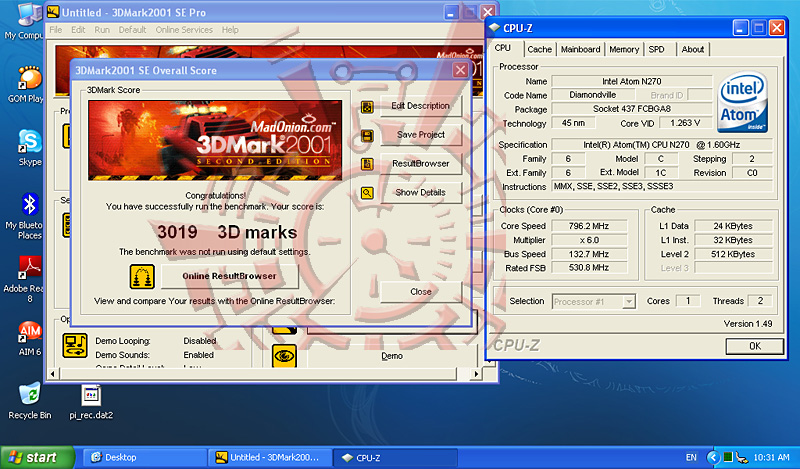Click the 3DMark horizontal scrollbar left arrow
This screenshot has width=800, height=469.
point(53,374)
